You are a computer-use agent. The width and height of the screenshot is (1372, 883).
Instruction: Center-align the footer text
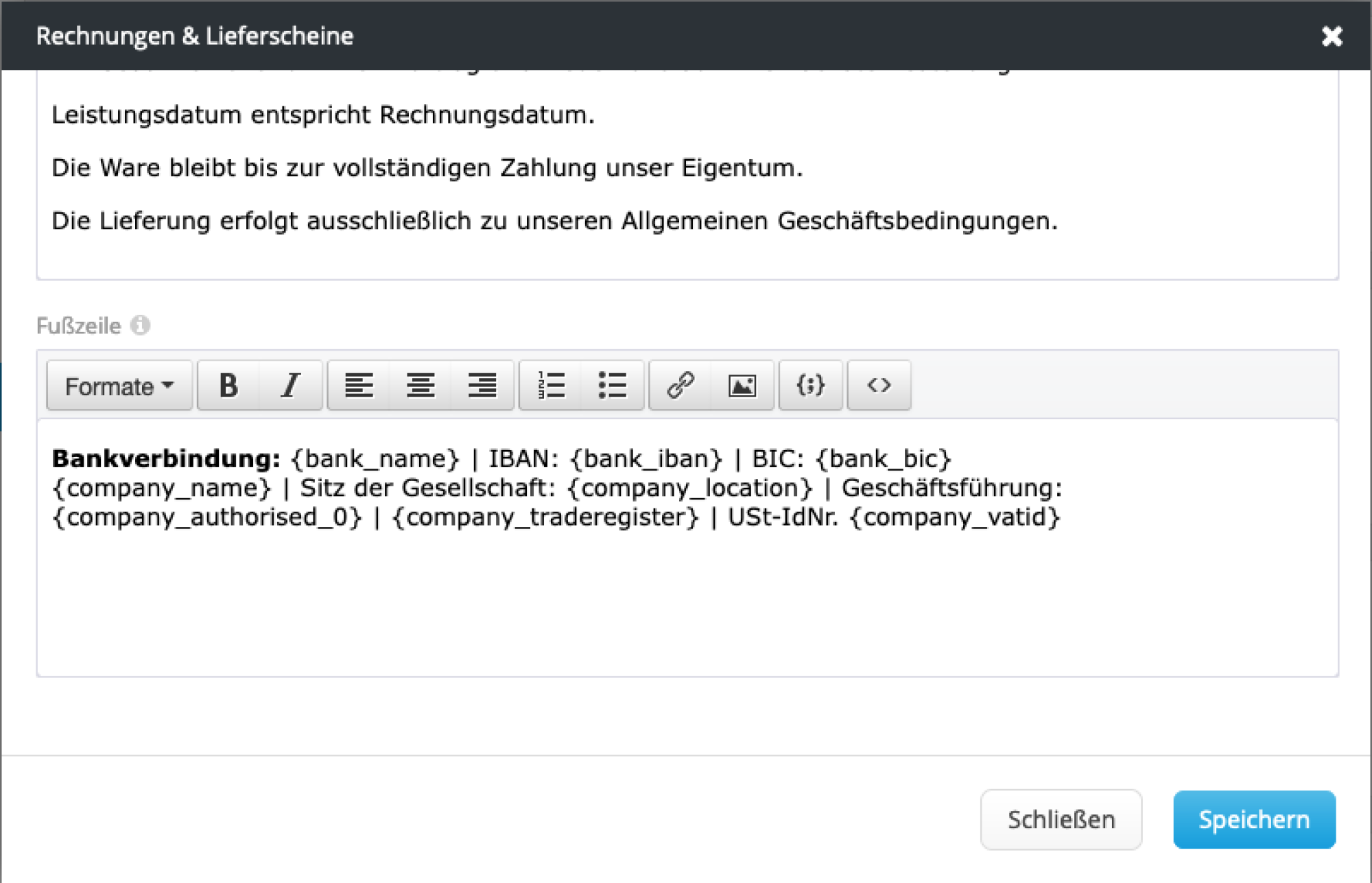coord(421,386)
